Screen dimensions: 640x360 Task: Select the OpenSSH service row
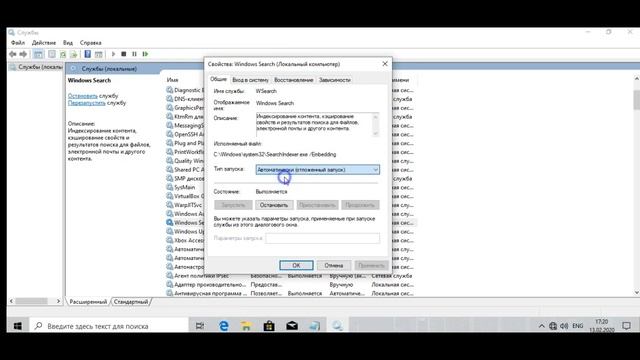coord(185,134)
